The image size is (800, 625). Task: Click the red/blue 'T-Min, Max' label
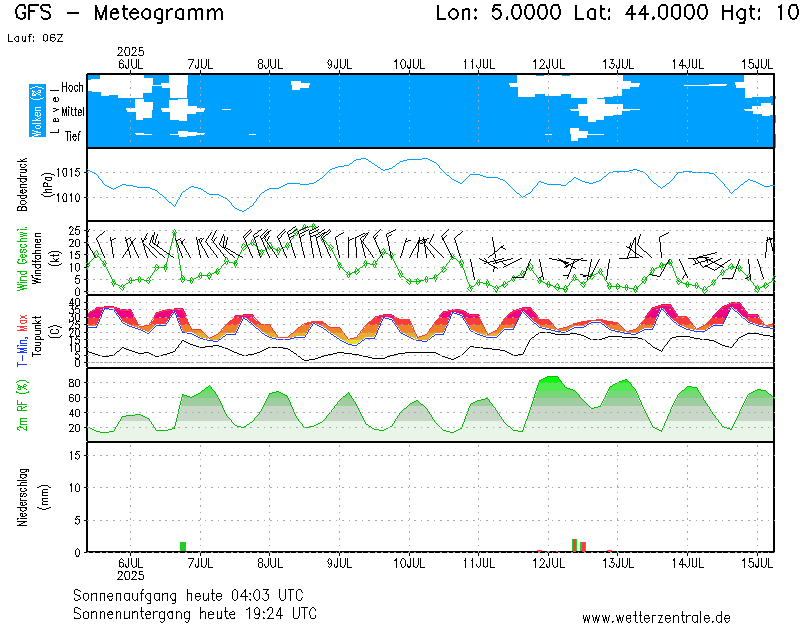click(x=22, y=340)
